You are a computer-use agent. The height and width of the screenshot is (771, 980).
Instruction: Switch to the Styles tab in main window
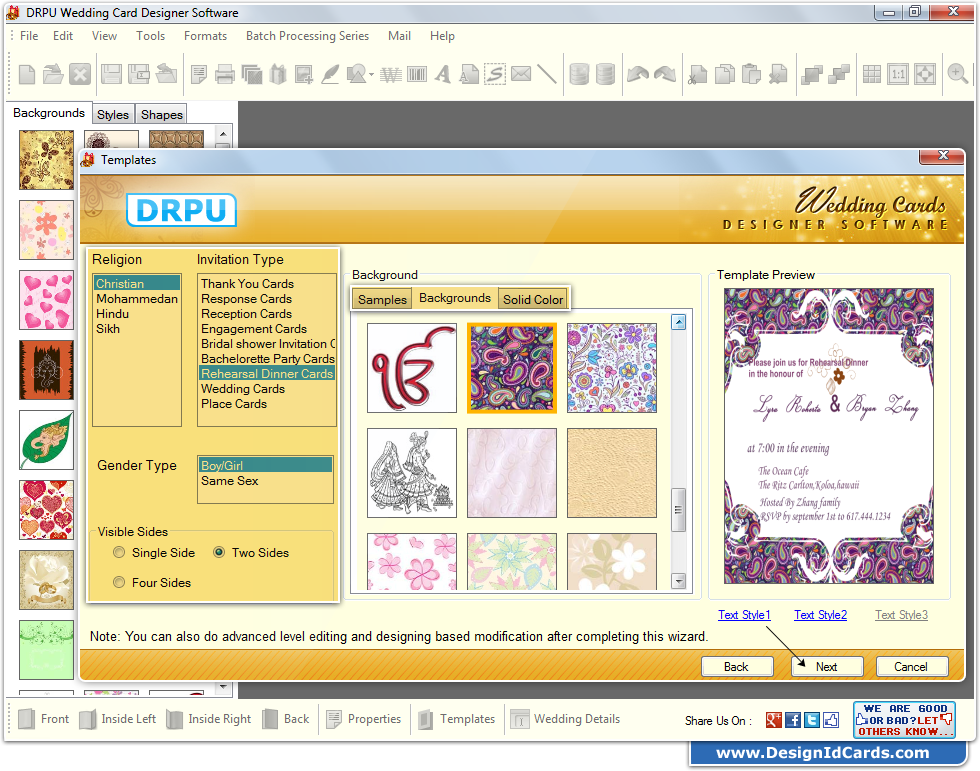click(x=113, y=114)
